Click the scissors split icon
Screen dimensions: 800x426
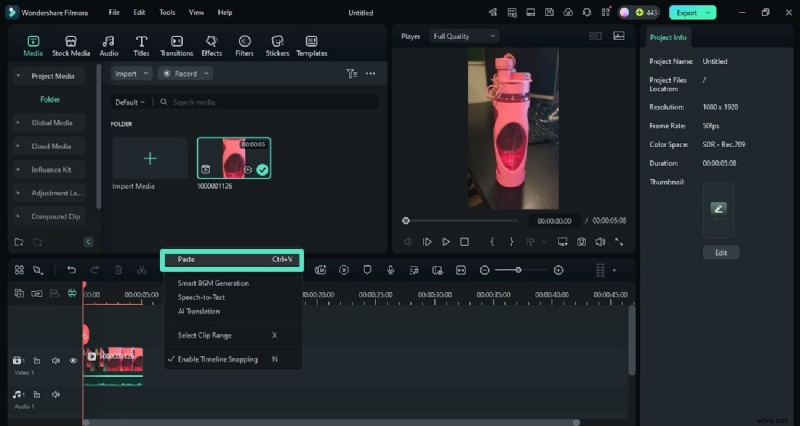(x=142, y=270)
